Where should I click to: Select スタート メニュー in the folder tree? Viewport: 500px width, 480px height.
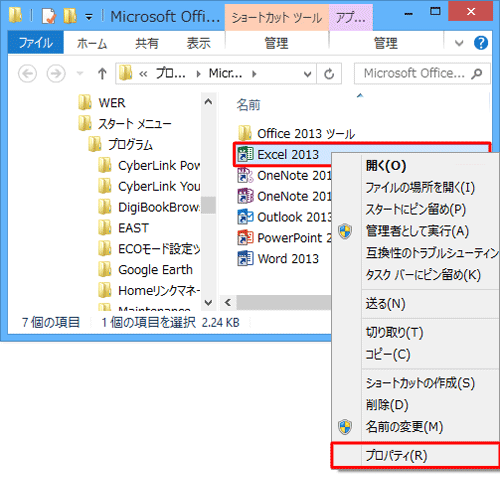tap(134, 124)
